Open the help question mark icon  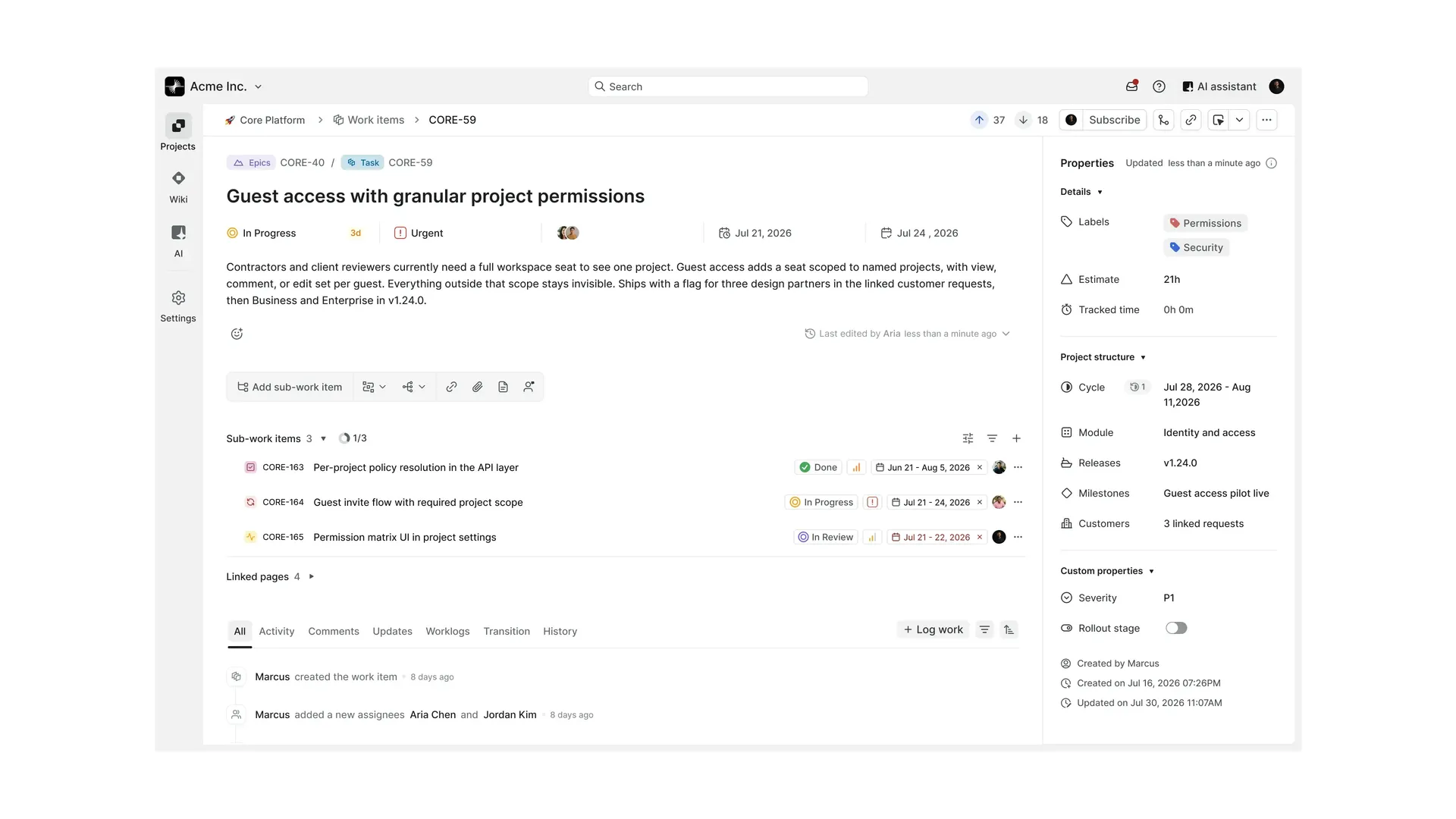click(1159, 86)
